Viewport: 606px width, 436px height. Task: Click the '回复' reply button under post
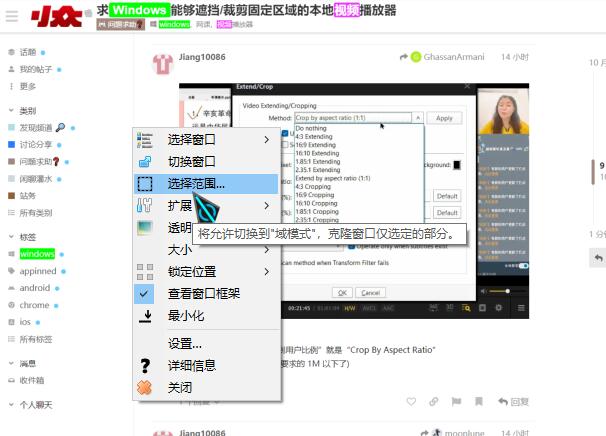click(511, 402)
